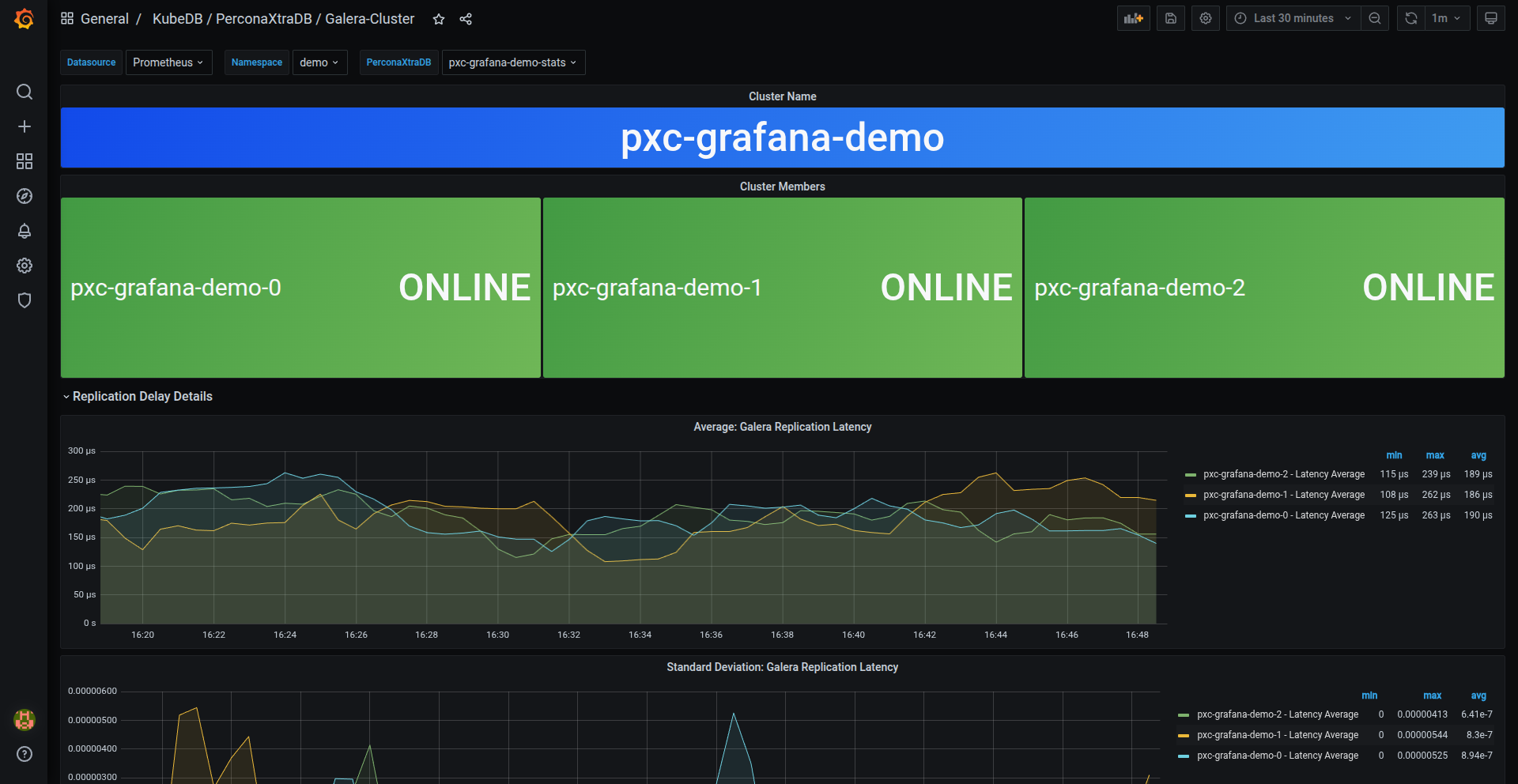
Task: Click the 16:34 time axis label
Action: tap(640, 635)
